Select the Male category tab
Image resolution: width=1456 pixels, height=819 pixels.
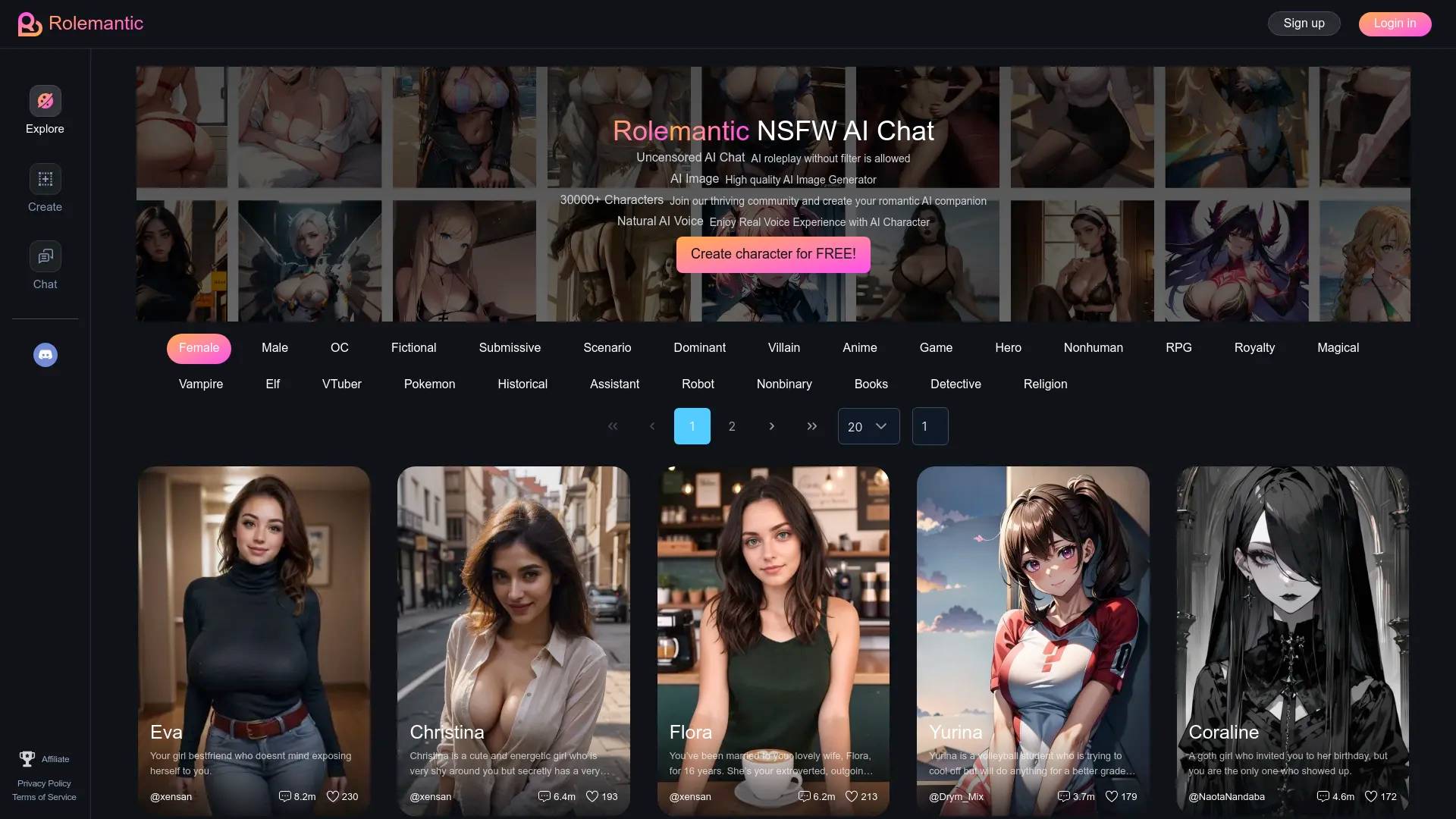click(274, 347)
